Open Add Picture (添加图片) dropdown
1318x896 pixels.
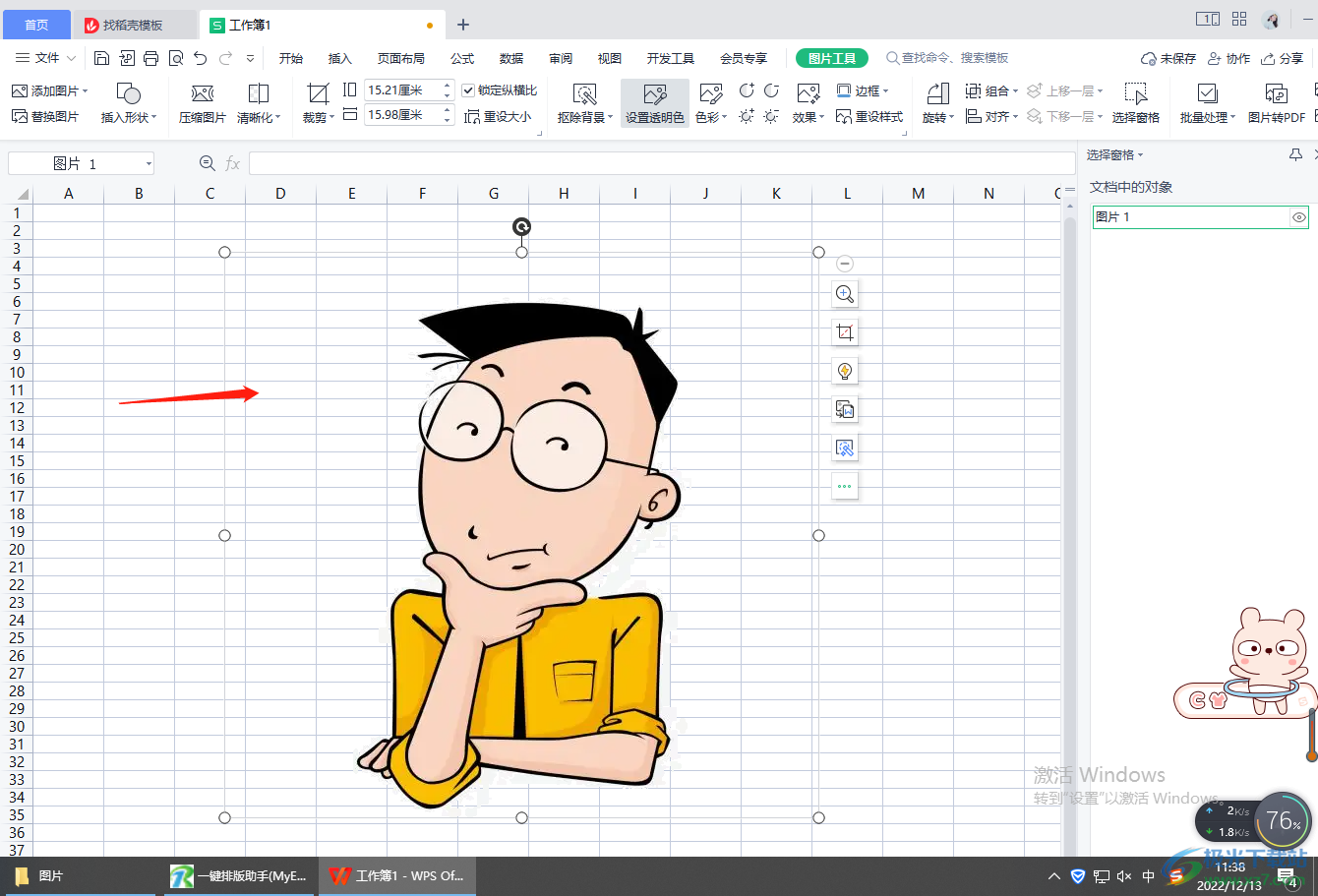pyautogui.click(x=50, y=90)
